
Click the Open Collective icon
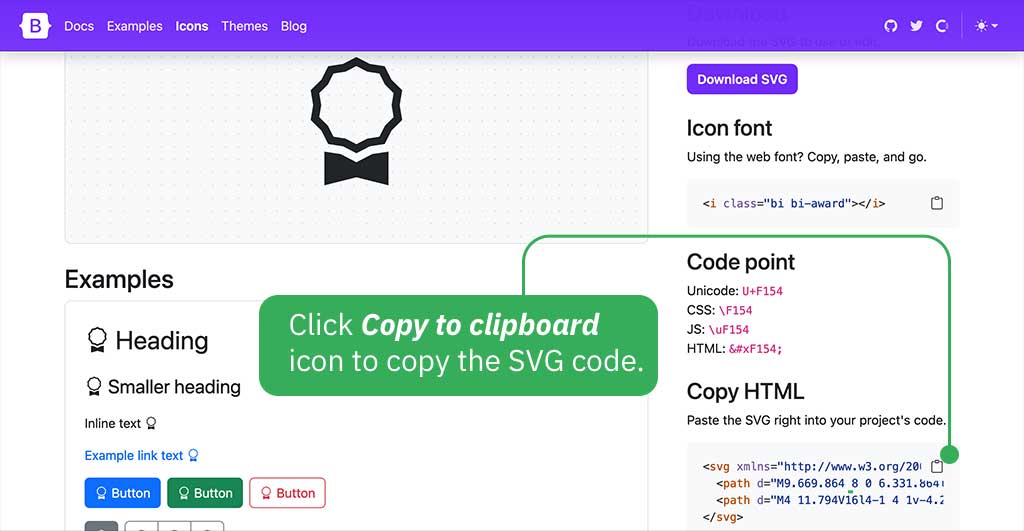(x=941, y=26)
